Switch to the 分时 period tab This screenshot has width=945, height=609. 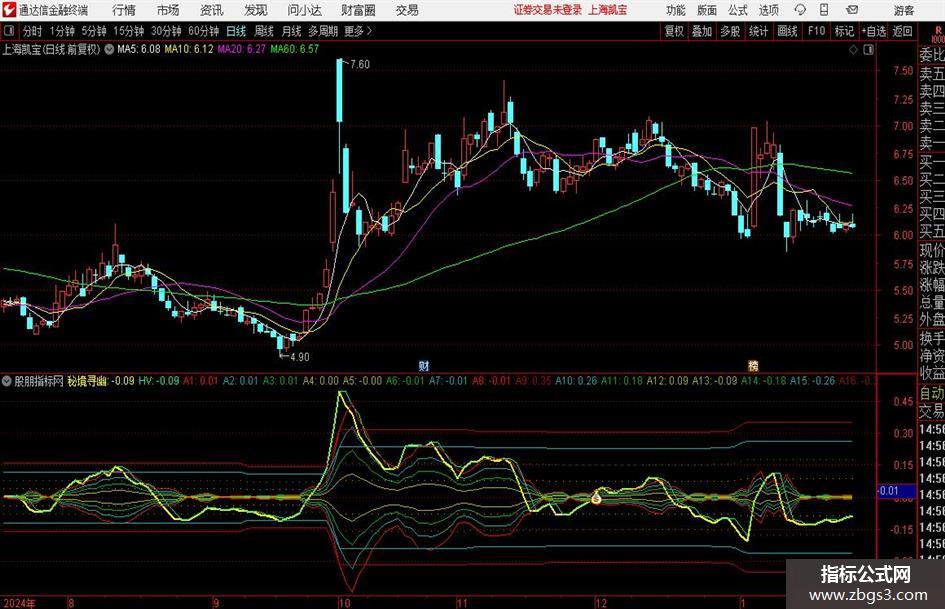point(33,31)
